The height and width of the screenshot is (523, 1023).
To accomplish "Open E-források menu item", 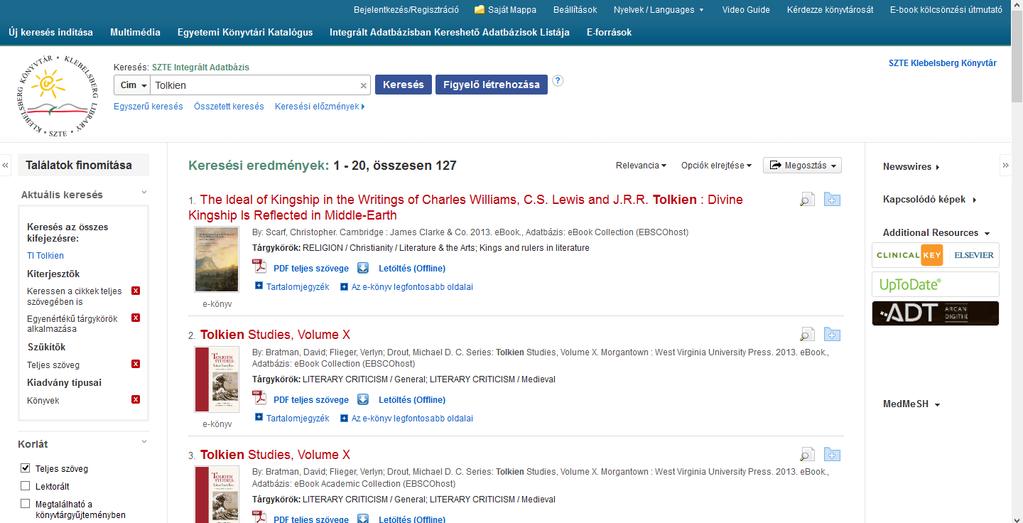I will (609, 32).
